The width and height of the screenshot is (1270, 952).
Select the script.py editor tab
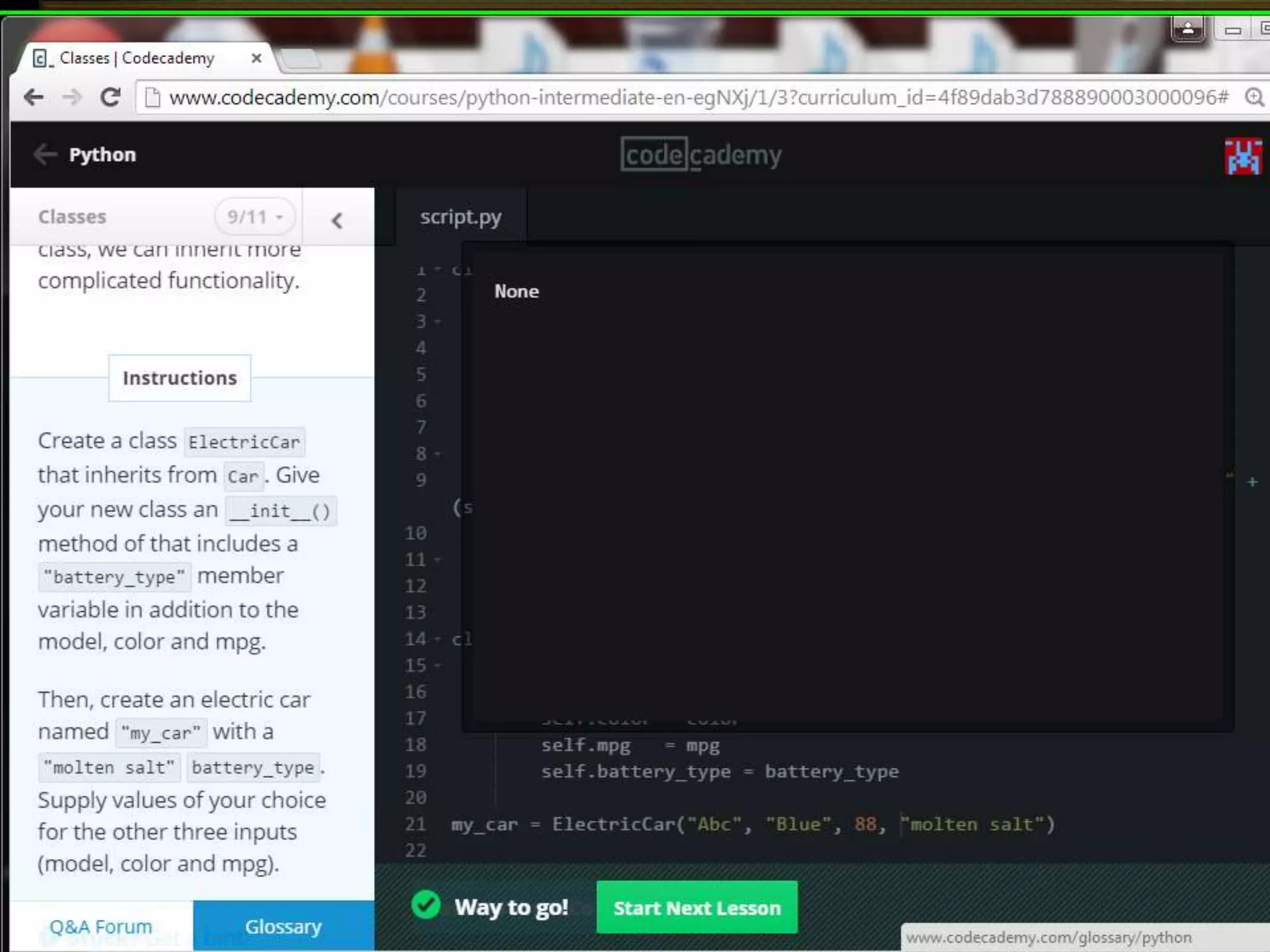coord(460,217)
